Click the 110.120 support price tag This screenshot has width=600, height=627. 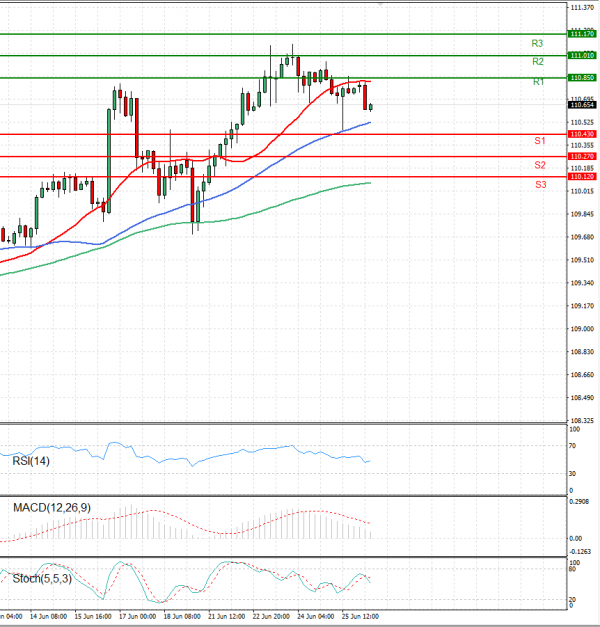pos(581,176)
